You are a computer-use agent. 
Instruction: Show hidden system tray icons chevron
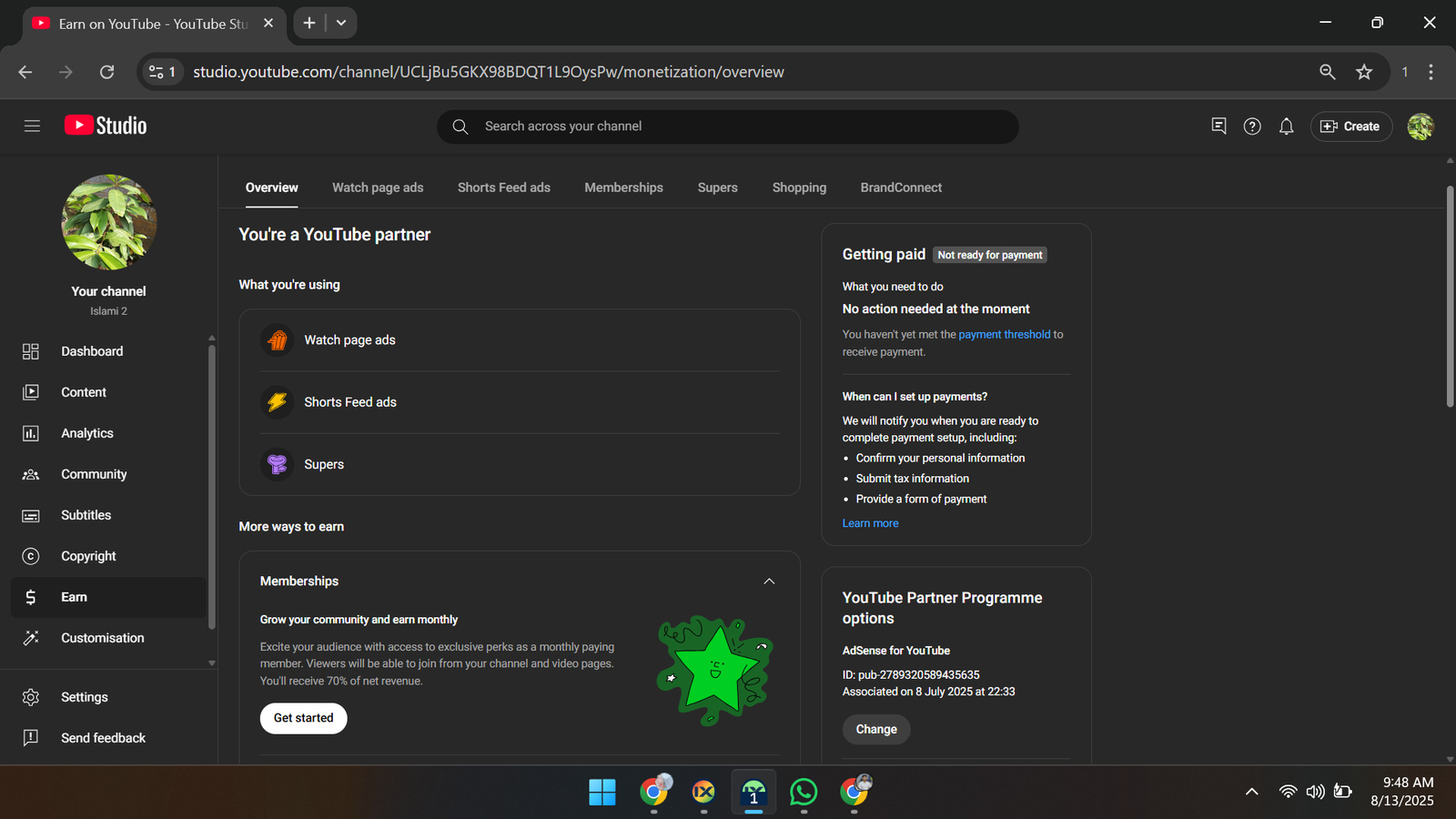1252,792
